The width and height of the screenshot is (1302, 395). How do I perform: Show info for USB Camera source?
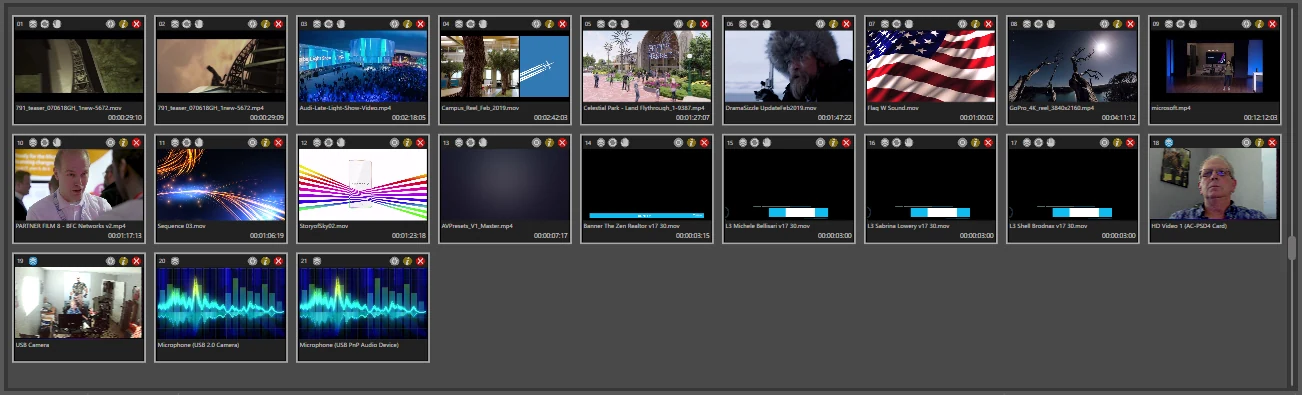(x=123, y=261)
